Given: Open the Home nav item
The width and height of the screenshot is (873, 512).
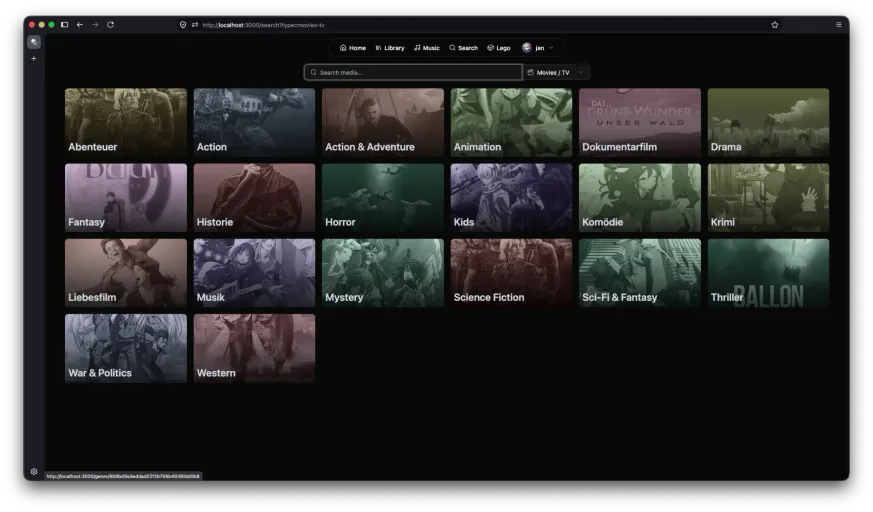Looking at the screenshot, I should coord(353,48).
